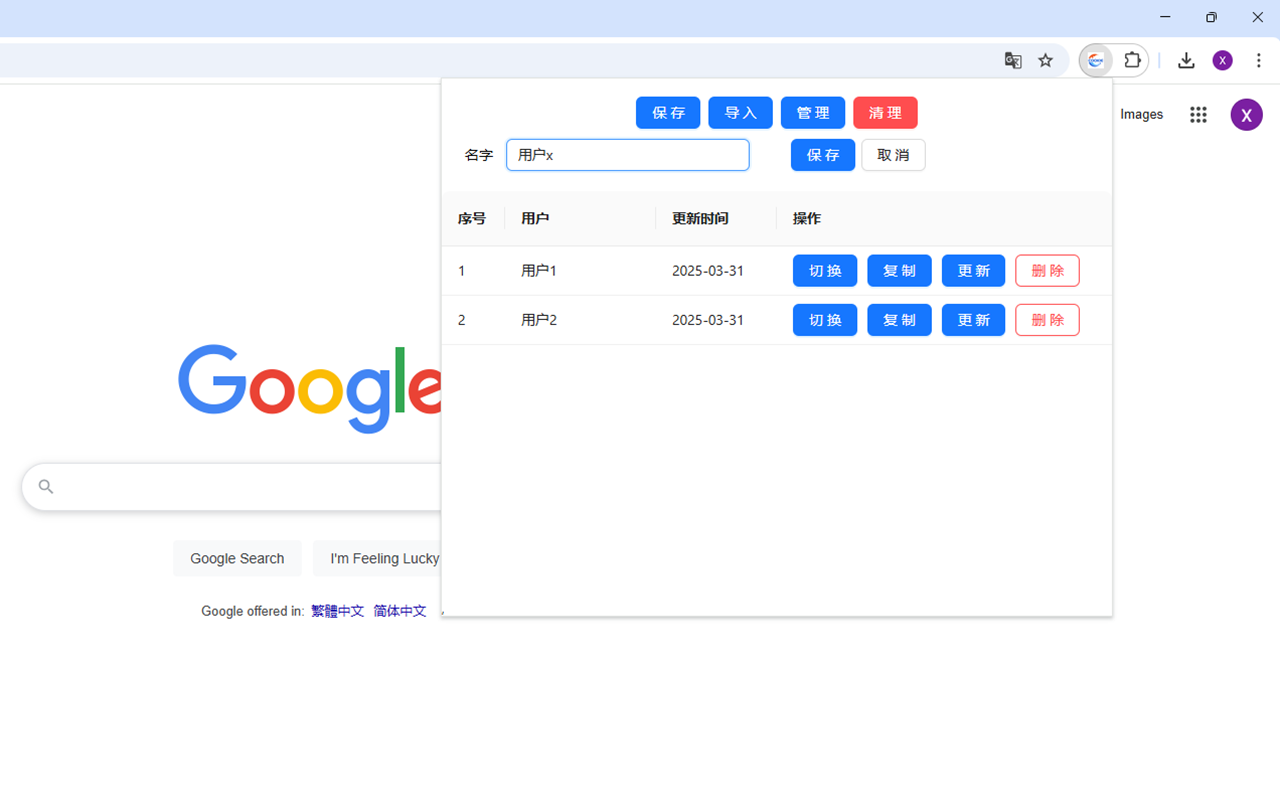The image size is (1280, 800).
Task: Open the 简体中文 language link
Action: 399,610
